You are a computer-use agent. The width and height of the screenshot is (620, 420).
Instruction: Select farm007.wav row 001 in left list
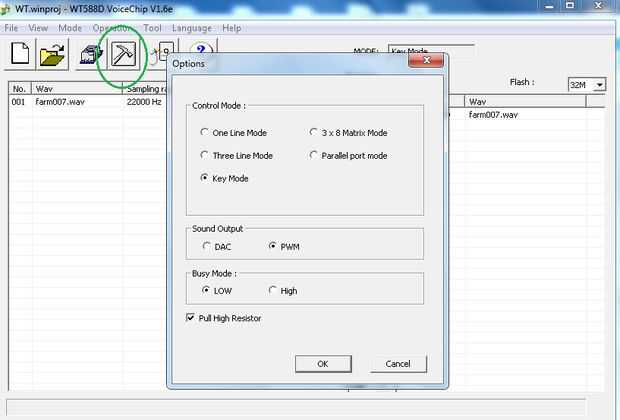point(87,102)
